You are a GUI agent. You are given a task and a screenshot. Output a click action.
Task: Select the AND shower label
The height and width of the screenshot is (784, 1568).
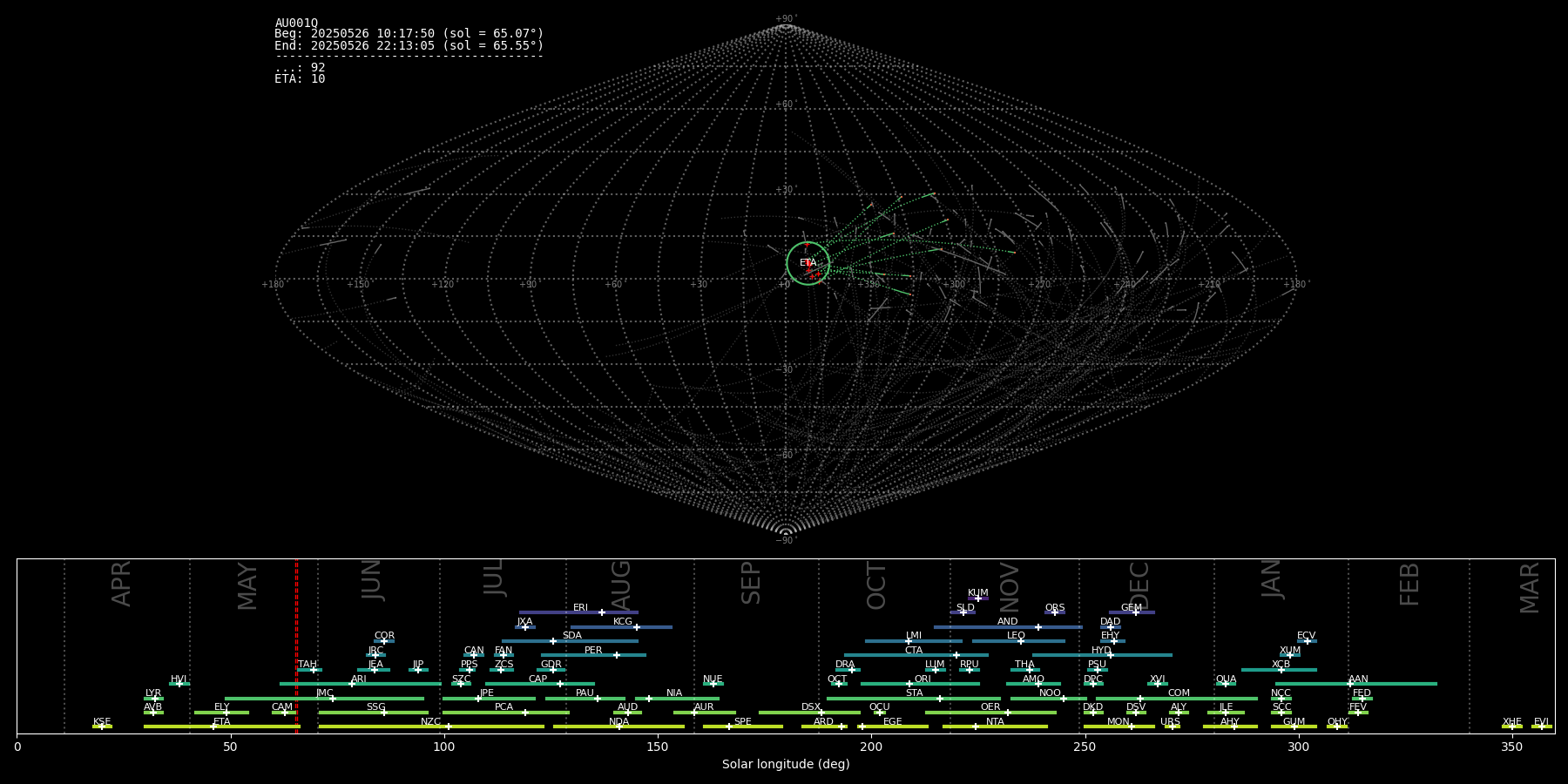1007,622
